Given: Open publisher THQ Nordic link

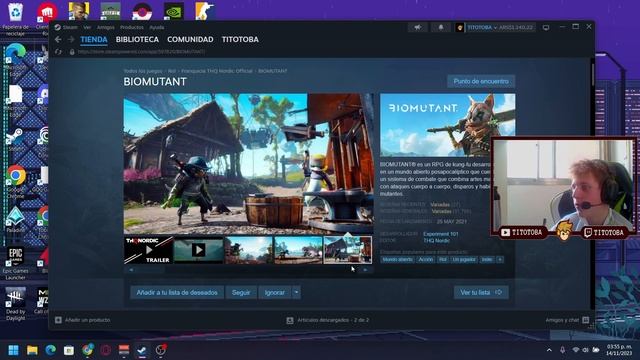Looking at the screenshot, I should click(x=436, y=240).
